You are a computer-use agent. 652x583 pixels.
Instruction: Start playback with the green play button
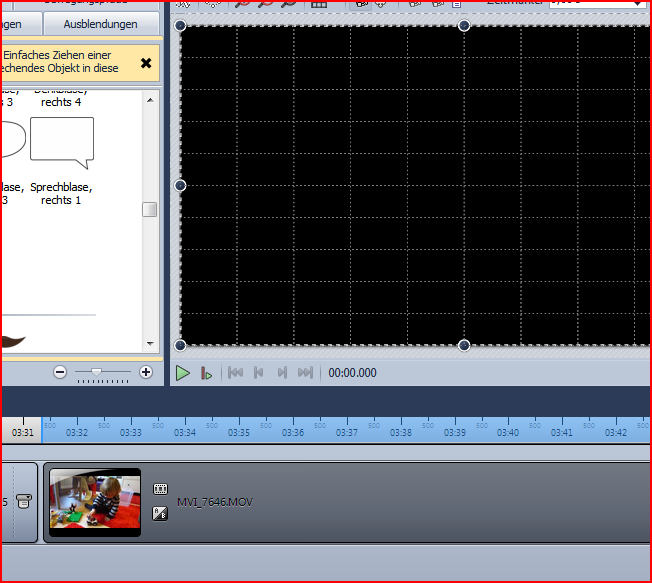point(183,373)
